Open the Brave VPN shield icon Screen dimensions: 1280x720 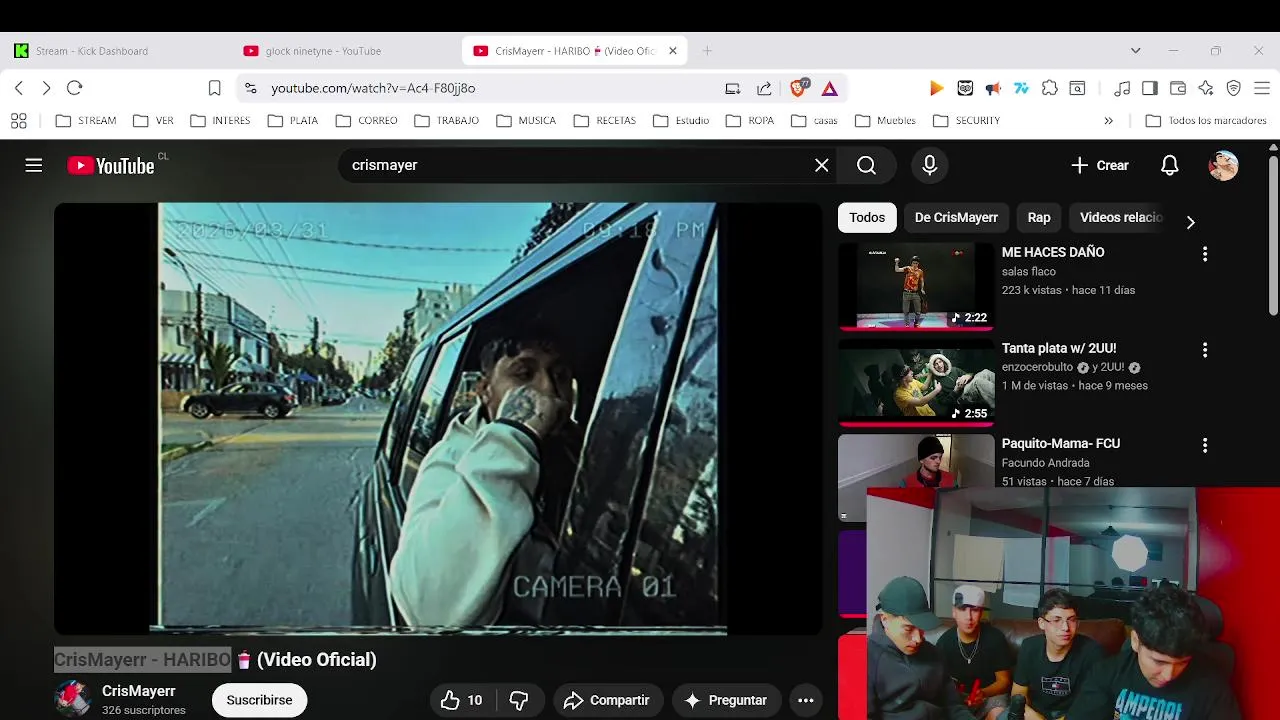click(x=1234, y=88)
